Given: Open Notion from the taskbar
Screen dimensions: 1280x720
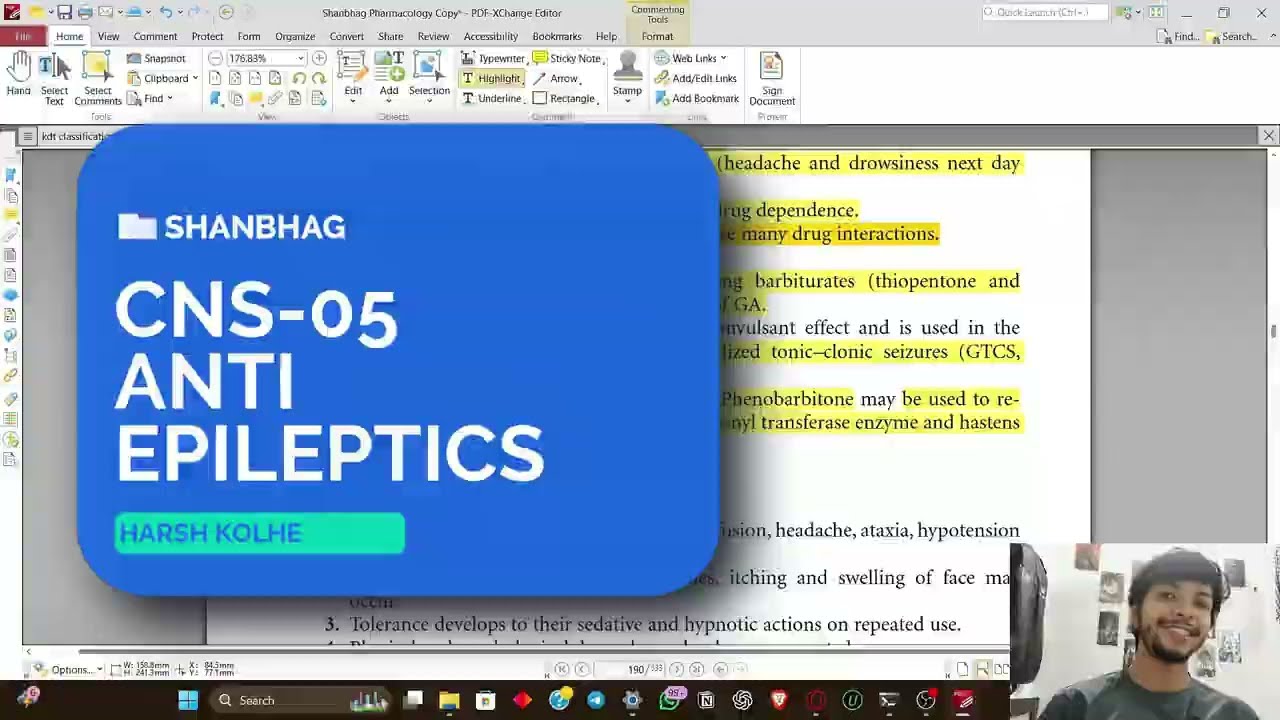Looking at the screenshot, I should point(706,700).
